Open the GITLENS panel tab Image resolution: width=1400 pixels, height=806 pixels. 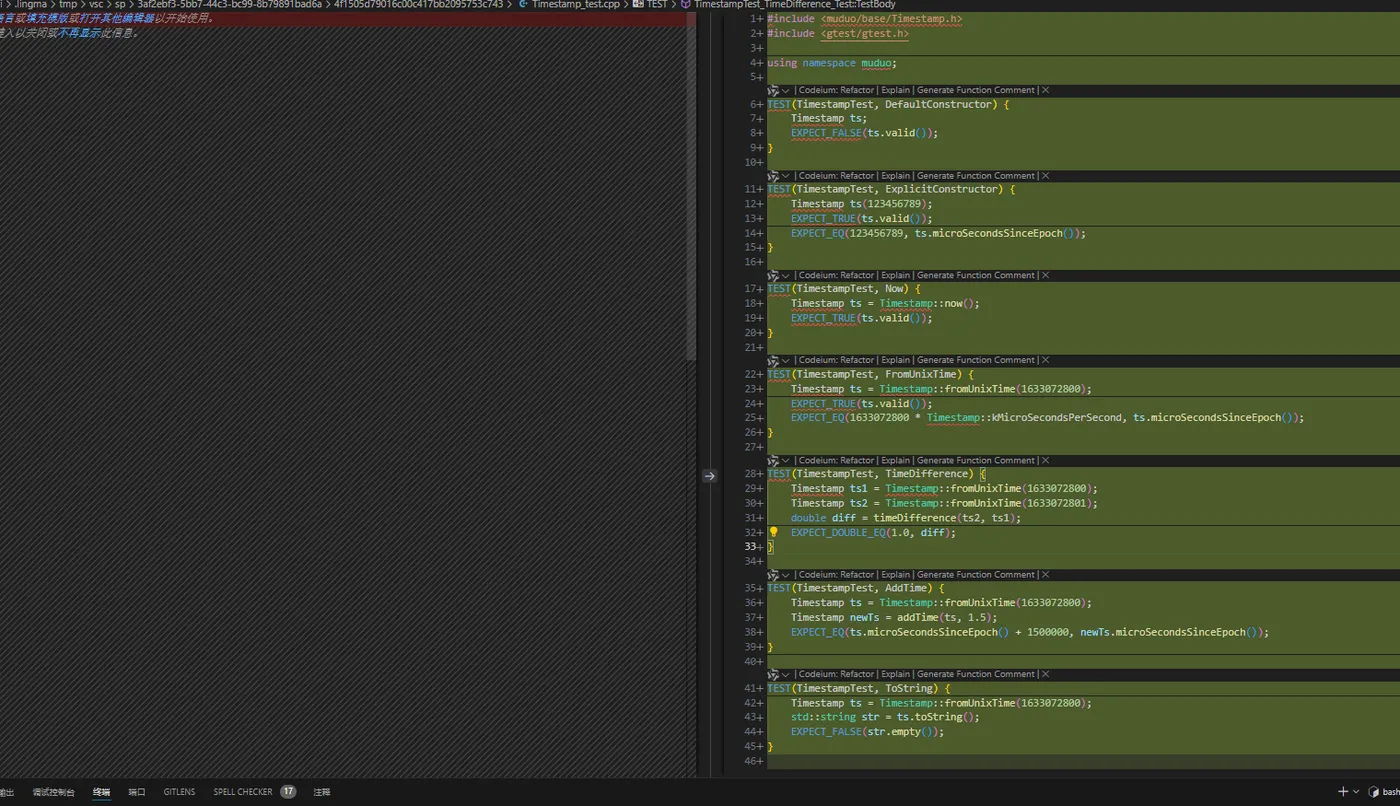tap(180, 792)
